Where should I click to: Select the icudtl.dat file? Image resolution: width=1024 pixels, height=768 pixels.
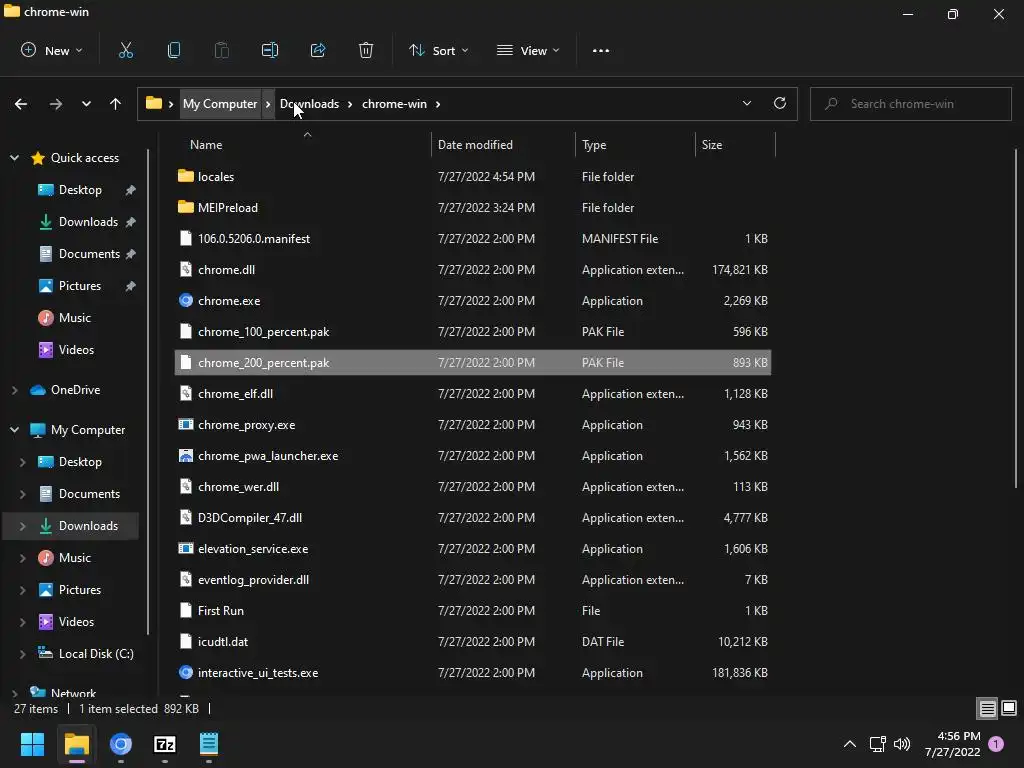coord(473,642)
